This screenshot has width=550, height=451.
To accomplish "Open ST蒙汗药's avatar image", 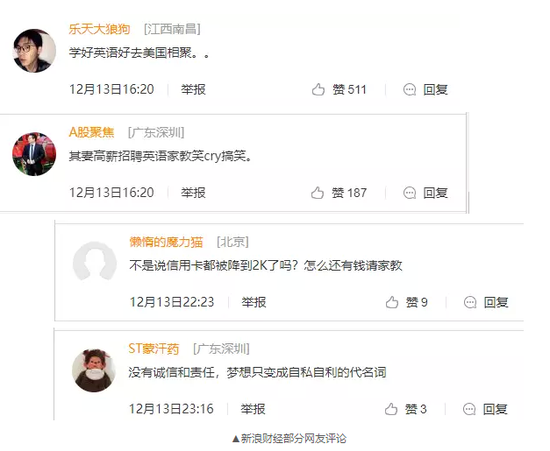I will coord(94,370).
